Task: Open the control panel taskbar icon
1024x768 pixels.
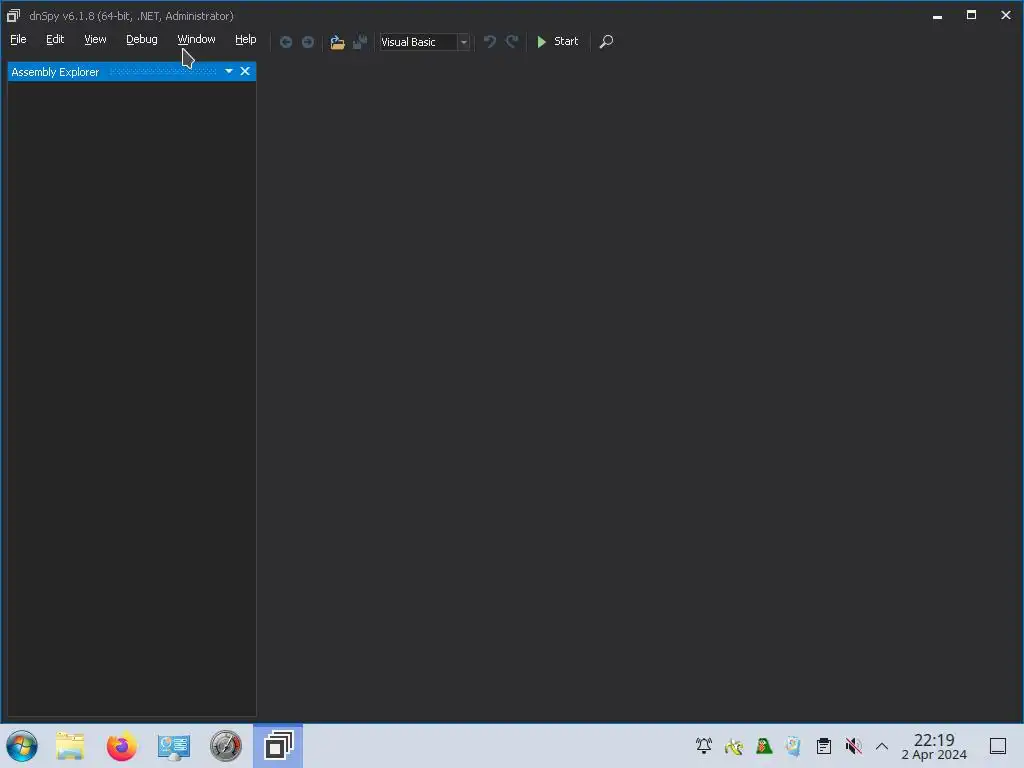Action: (174, 746)
